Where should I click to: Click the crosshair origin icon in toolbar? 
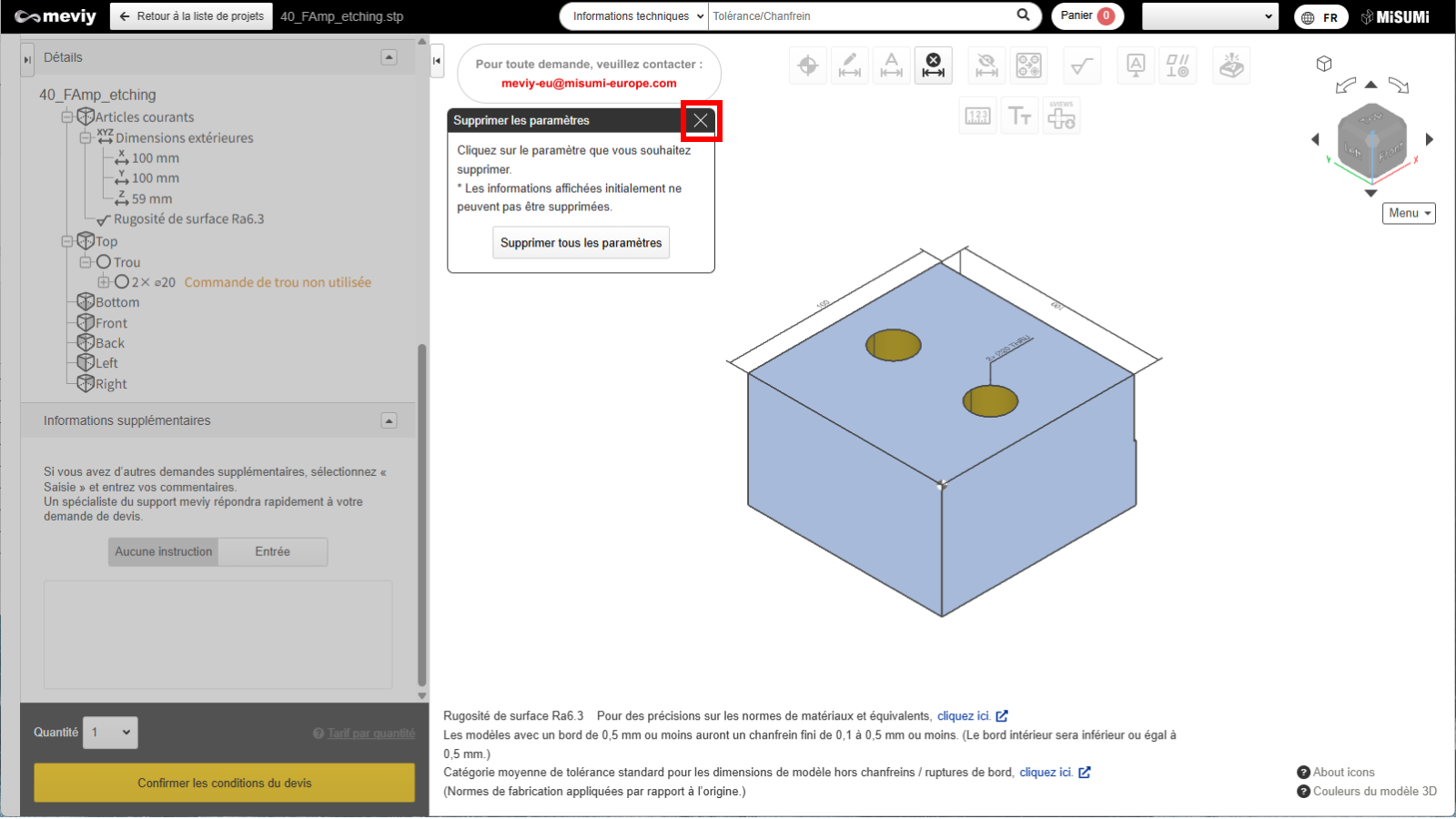[x=807, y=66]
